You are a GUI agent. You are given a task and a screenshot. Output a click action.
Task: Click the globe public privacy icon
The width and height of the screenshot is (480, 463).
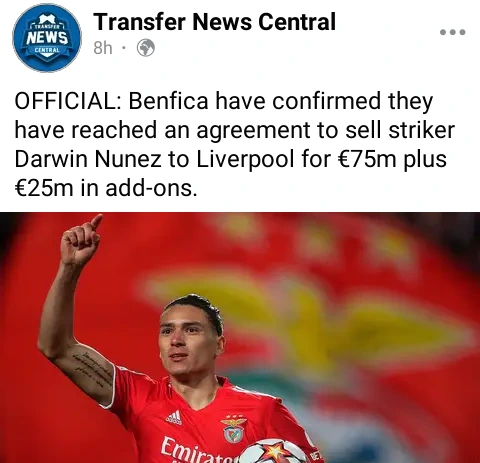click(146, 48)
